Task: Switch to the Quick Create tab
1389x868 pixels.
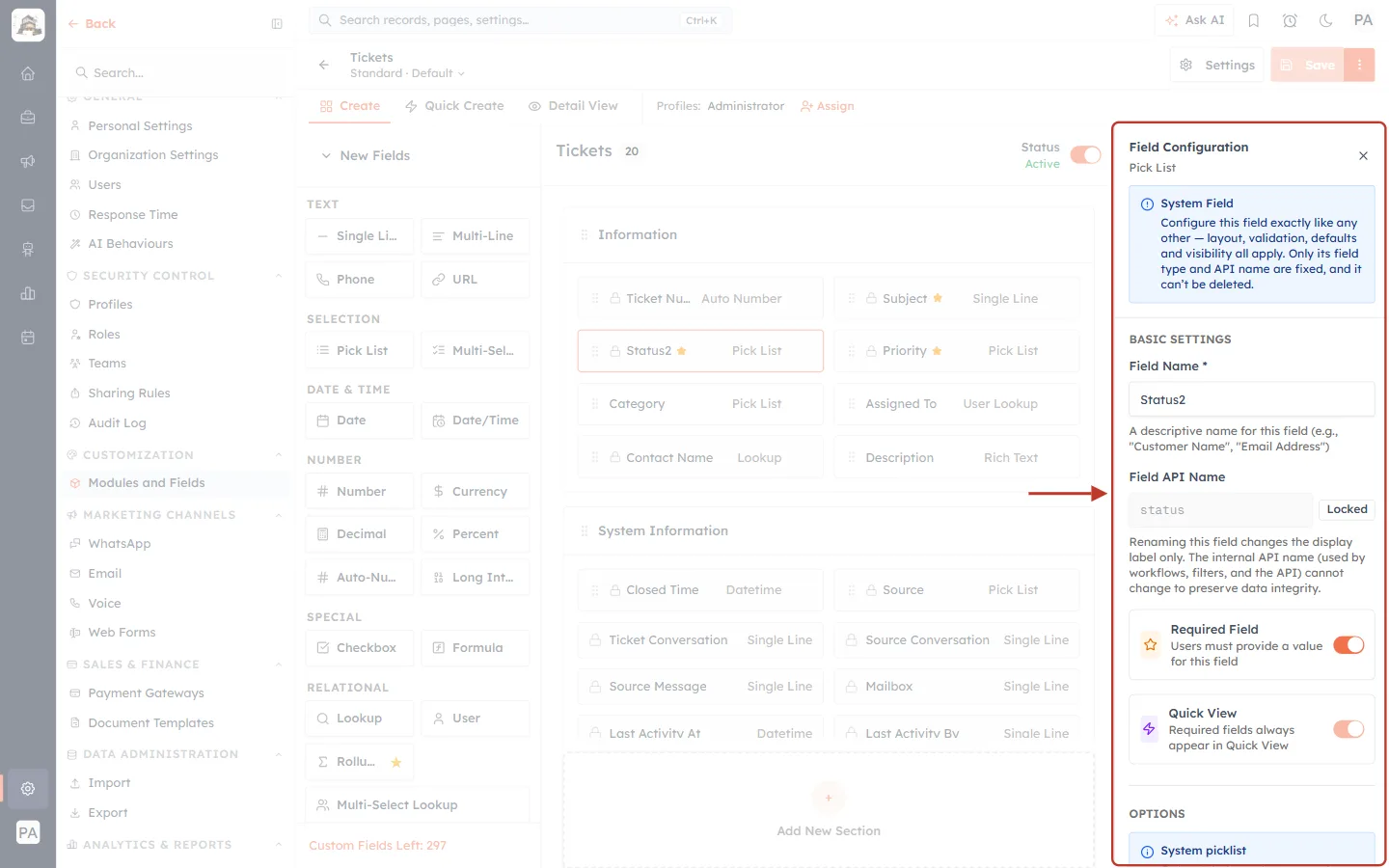Action: [x=454, y=106]
